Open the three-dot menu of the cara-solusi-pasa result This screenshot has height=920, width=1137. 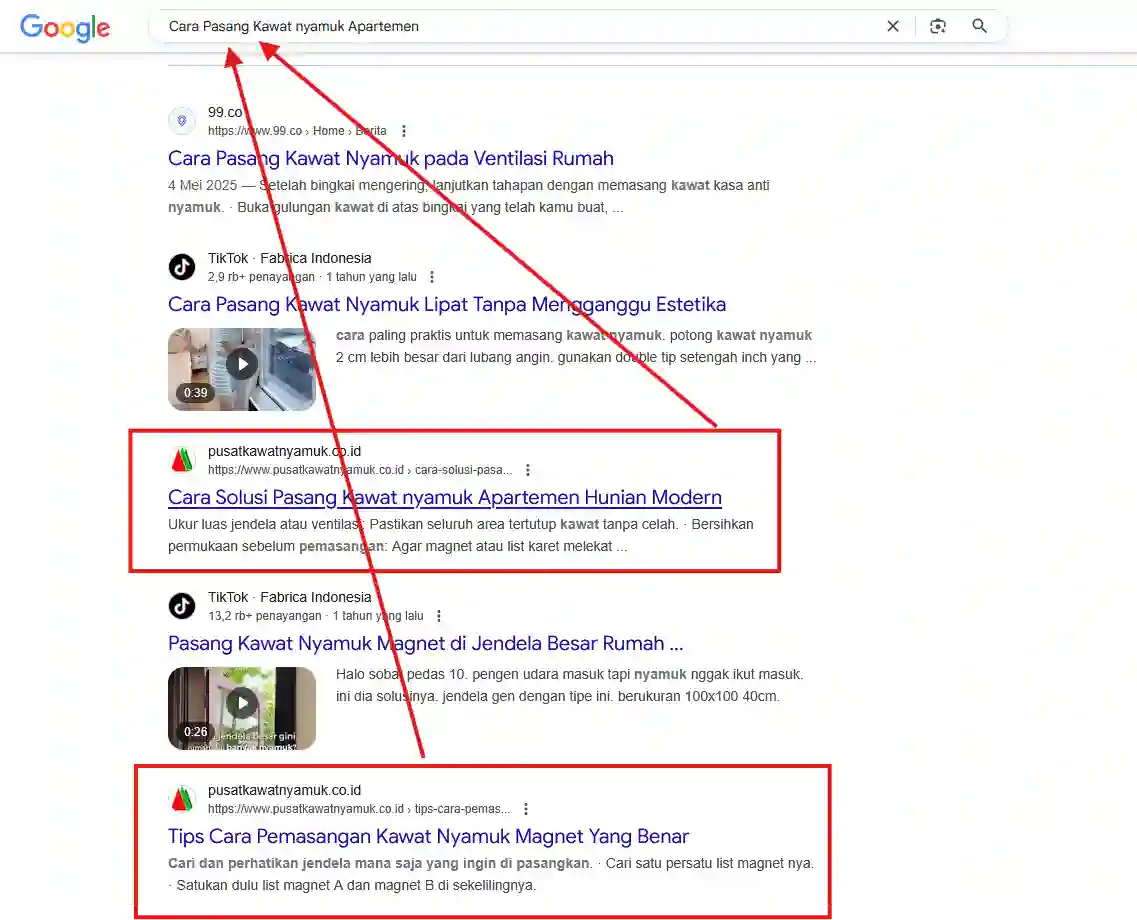[x=528, y=470]
